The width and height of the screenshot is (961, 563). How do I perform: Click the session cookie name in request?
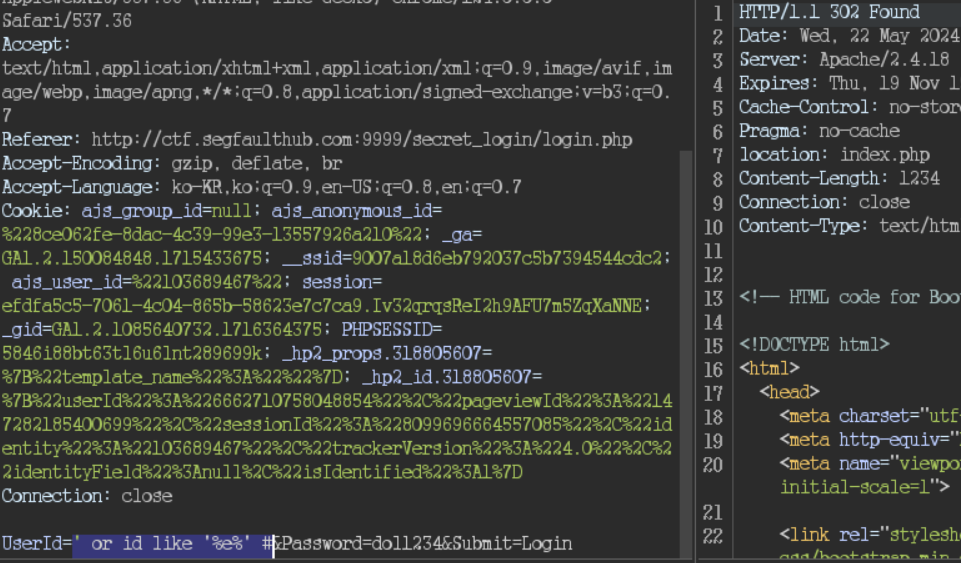click(336, 282)
